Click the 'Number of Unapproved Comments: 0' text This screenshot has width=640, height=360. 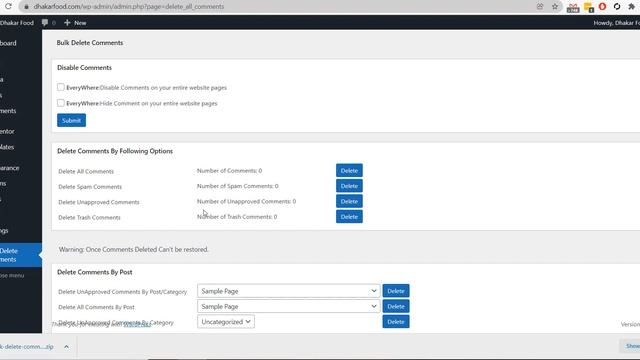point(247,201)
